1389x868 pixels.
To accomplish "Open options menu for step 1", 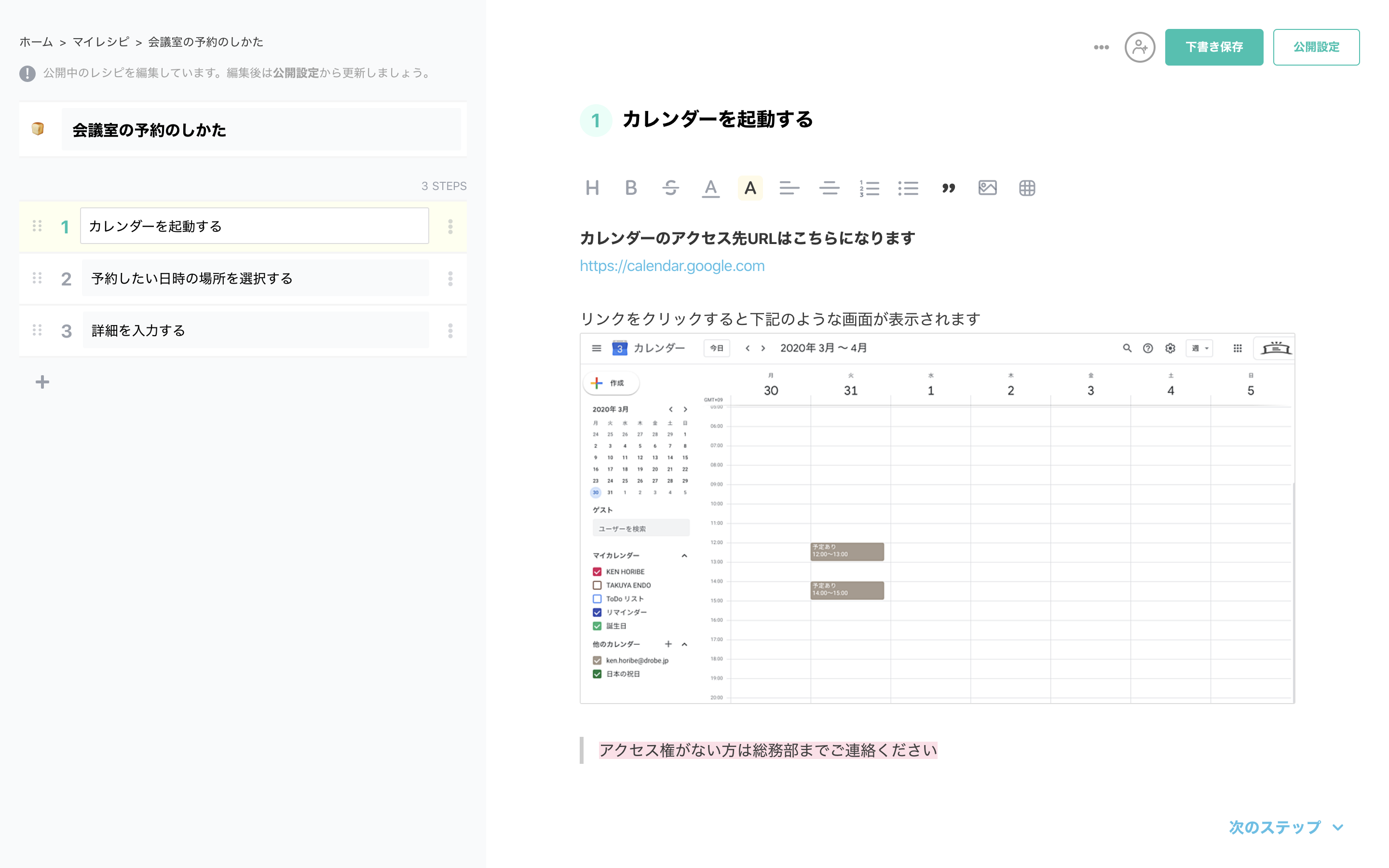I will point(450,226).
